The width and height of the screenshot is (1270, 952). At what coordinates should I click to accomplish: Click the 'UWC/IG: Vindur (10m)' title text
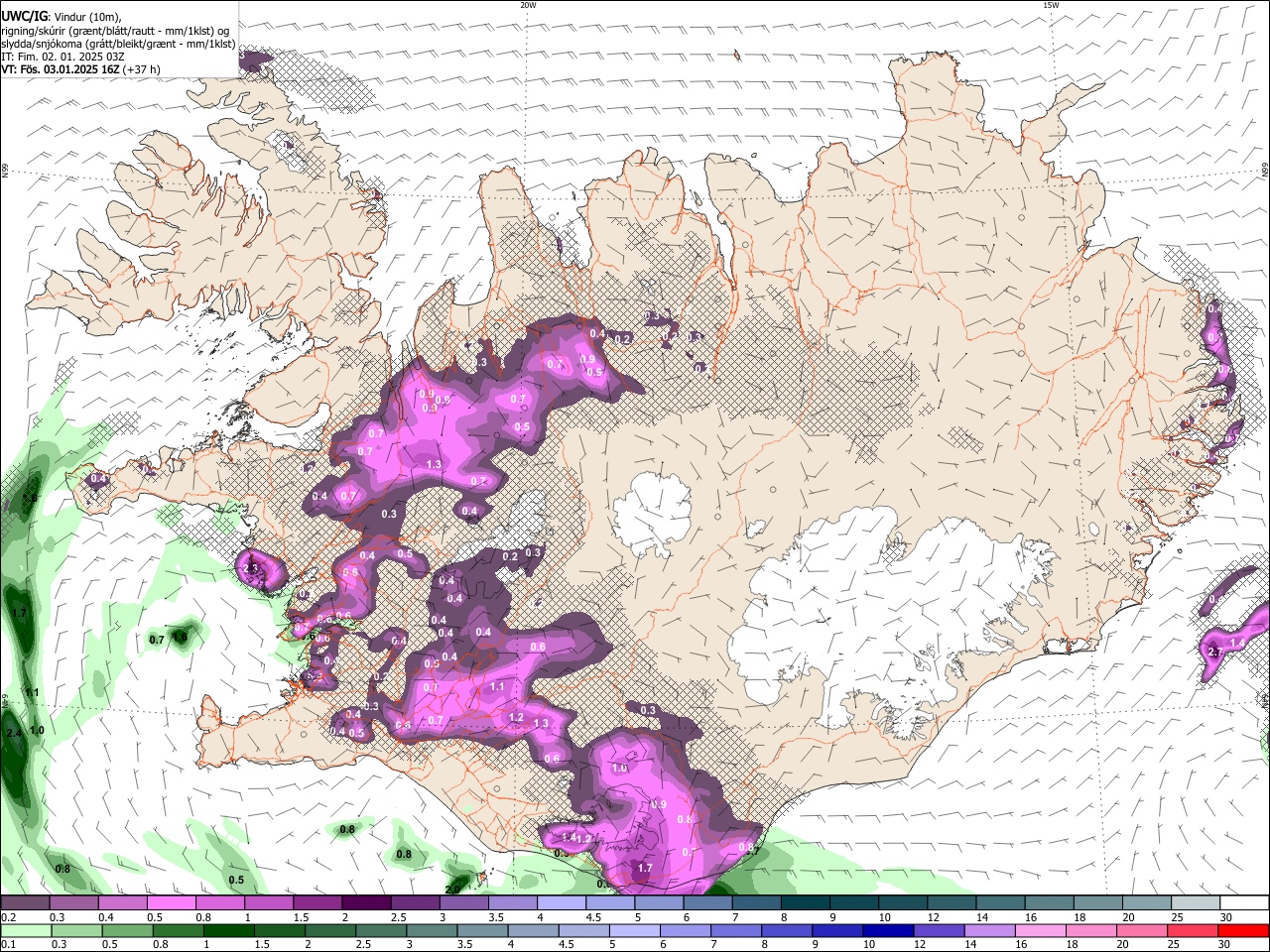click(61, 17)
